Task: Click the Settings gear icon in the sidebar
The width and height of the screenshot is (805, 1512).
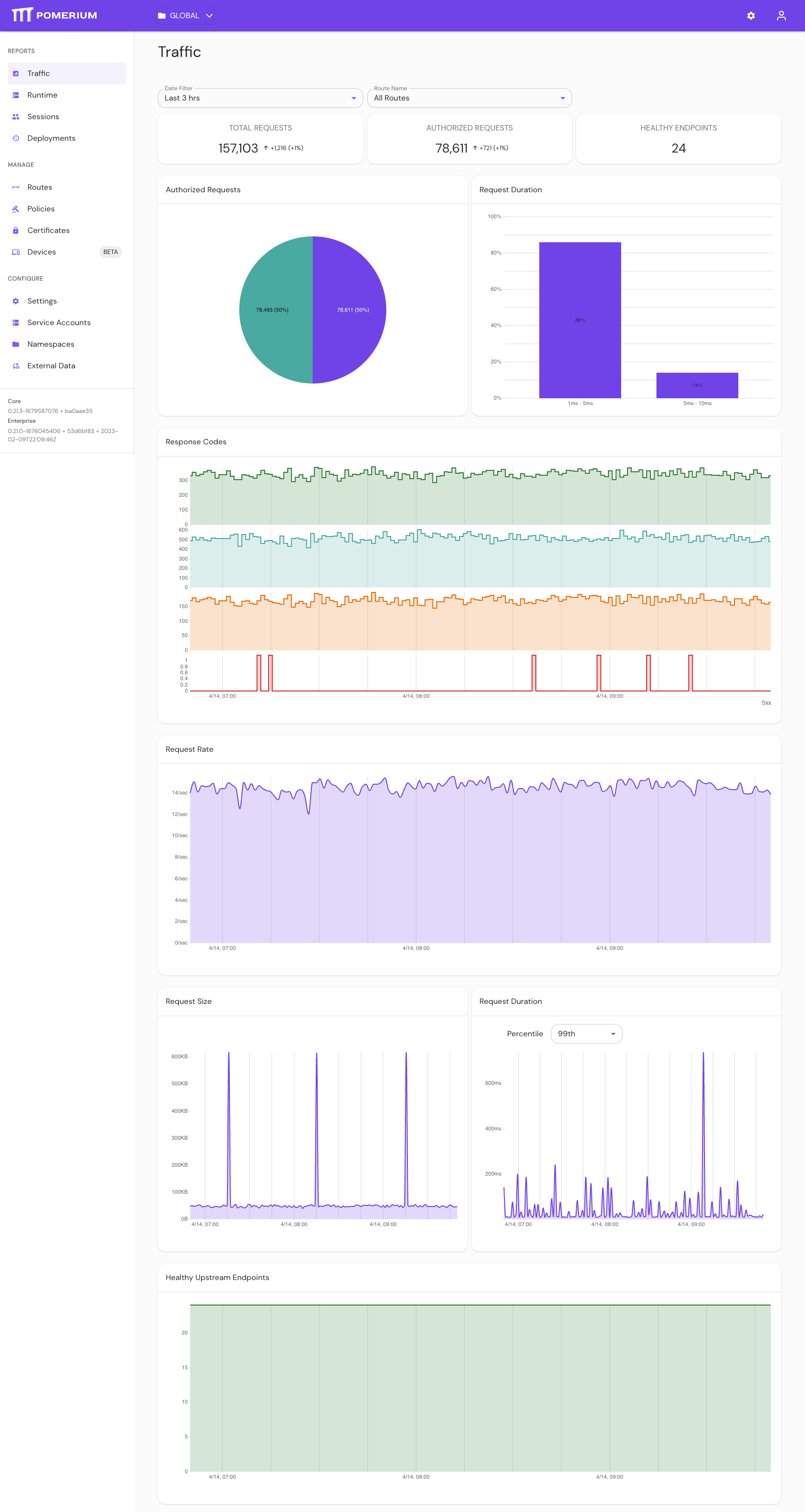Action: 16,301
